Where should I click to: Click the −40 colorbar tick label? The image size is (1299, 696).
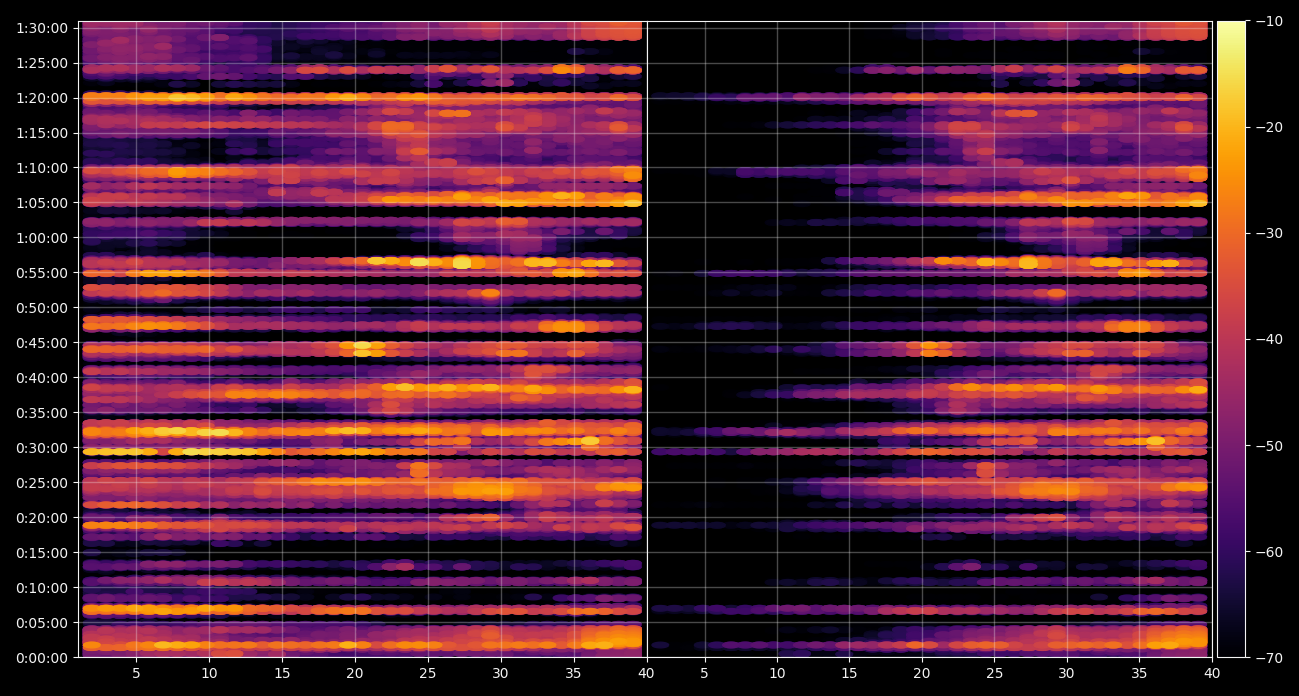point(1268,339)
